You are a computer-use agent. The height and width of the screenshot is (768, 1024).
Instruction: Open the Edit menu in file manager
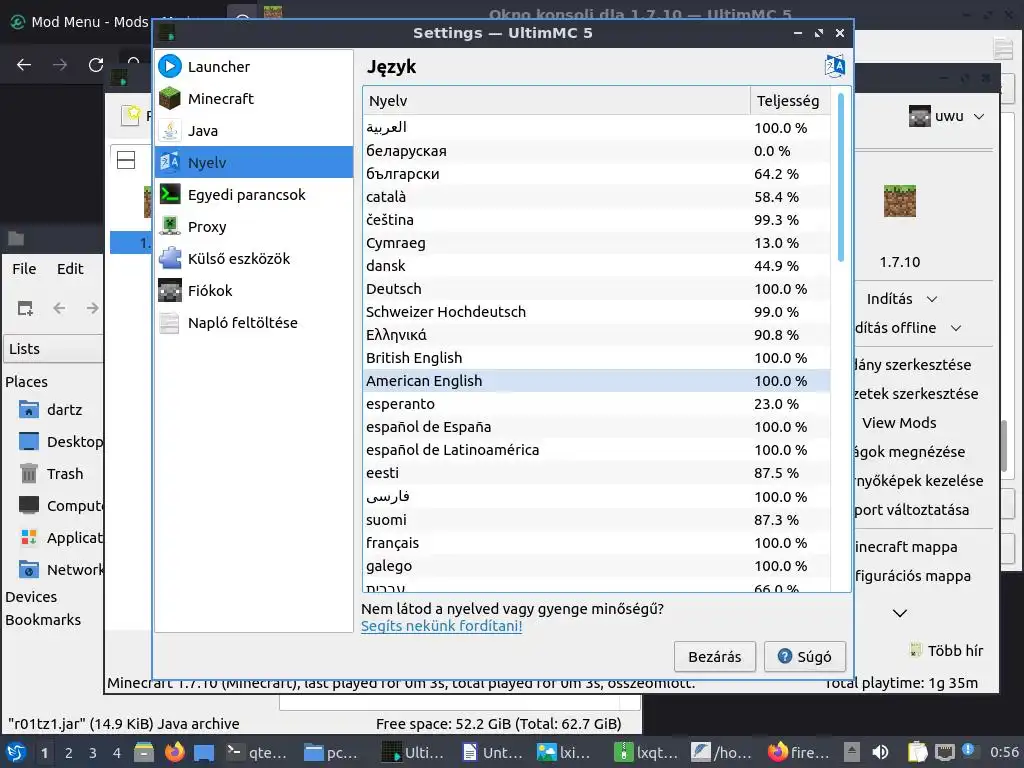click(x=70, y=269)
